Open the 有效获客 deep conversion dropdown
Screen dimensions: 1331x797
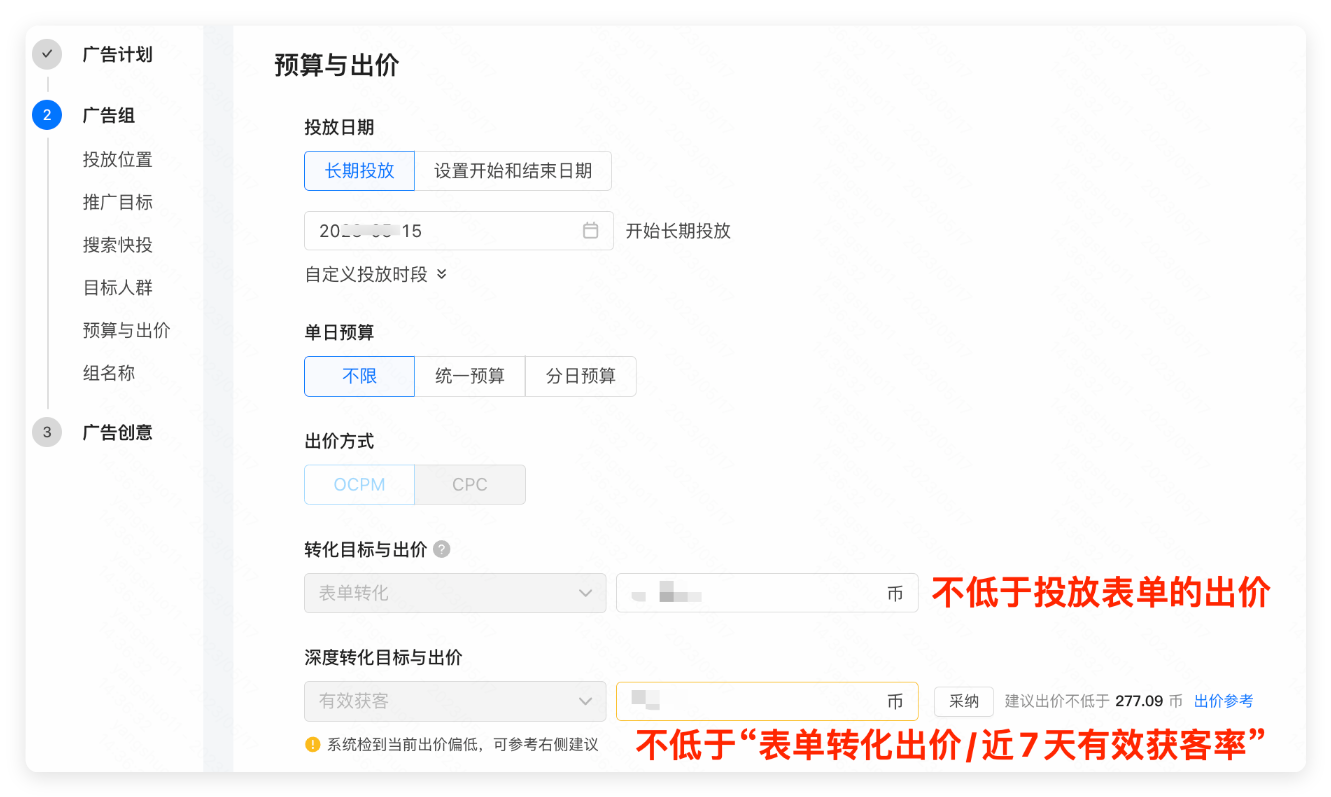click(455, 701)
